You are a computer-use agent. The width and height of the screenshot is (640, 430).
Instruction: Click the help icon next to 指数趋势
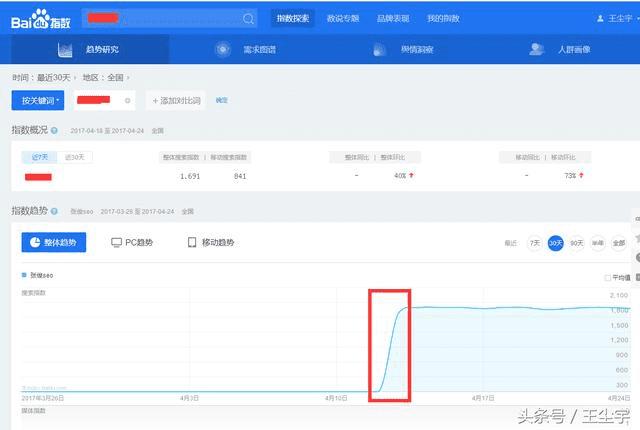coord(54,211)
